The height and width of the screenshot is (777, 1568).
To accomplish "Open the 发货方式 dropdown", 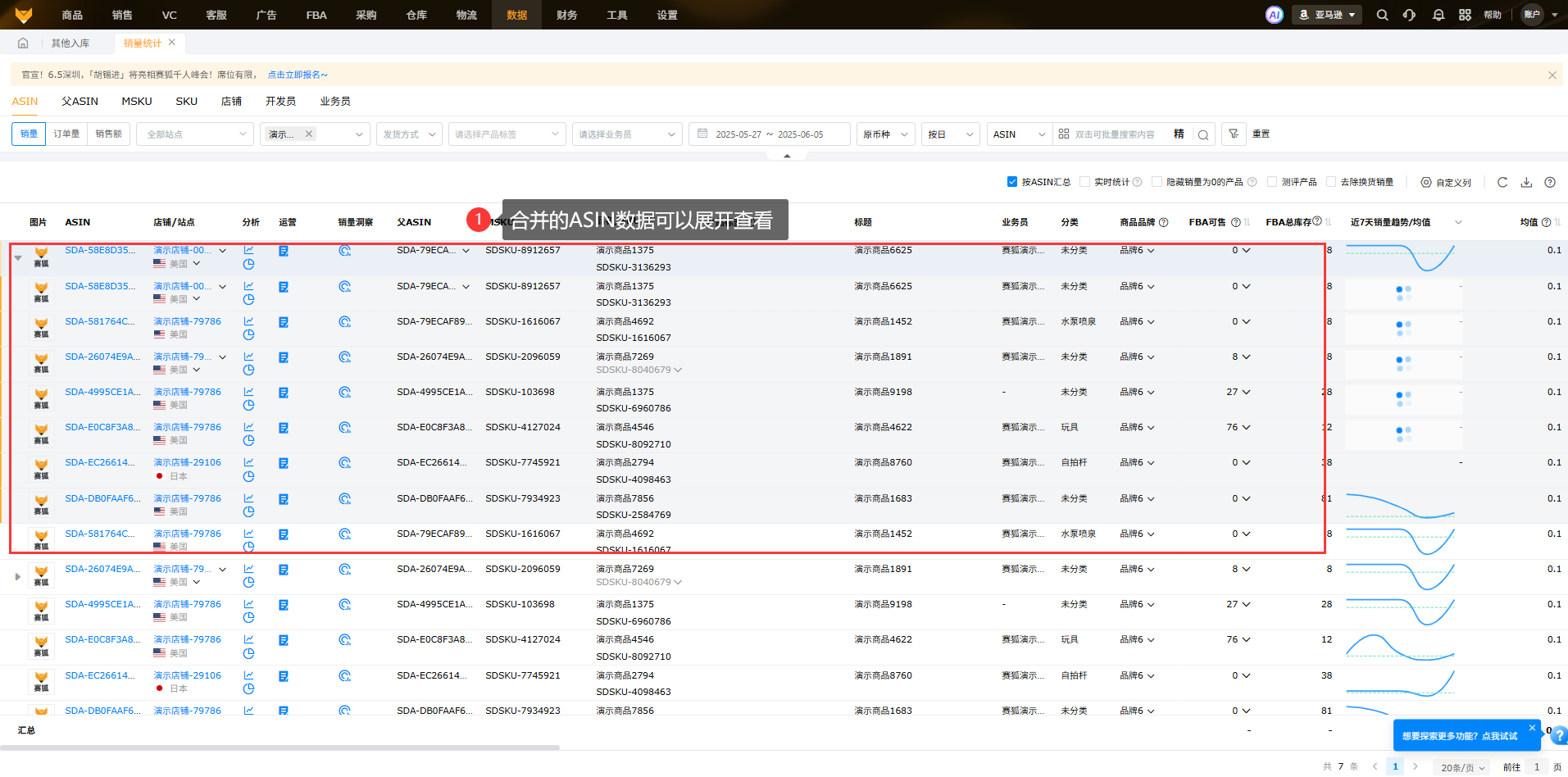I will [409, 134].
